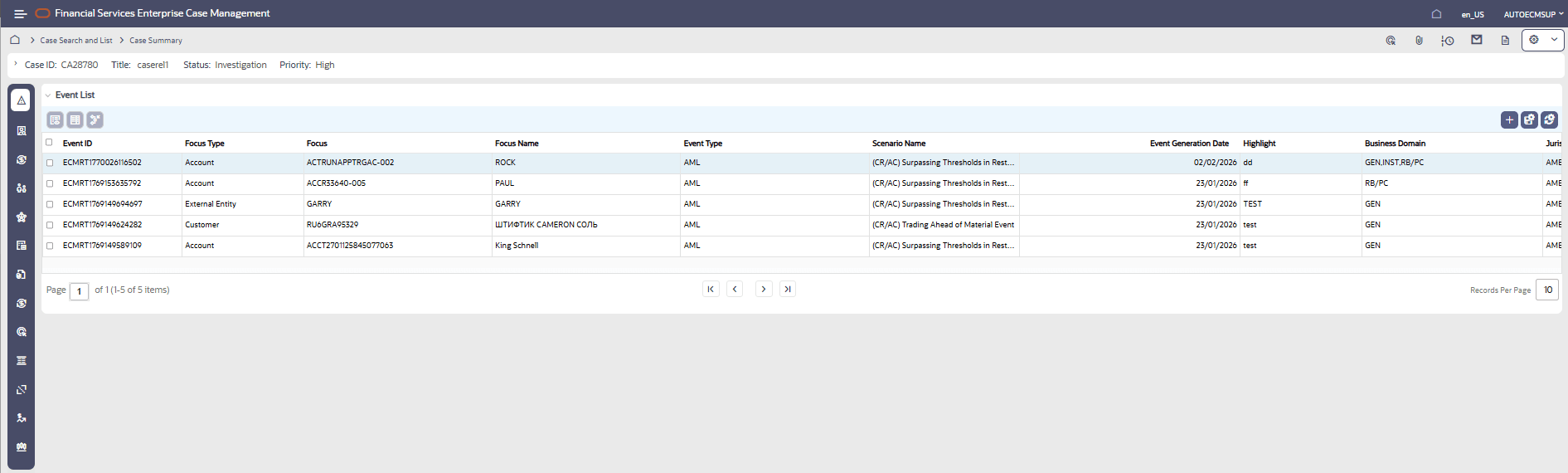This screenshot has width=1568, height=473.
Task: Click the Page number input field
Action: point(79,291)
